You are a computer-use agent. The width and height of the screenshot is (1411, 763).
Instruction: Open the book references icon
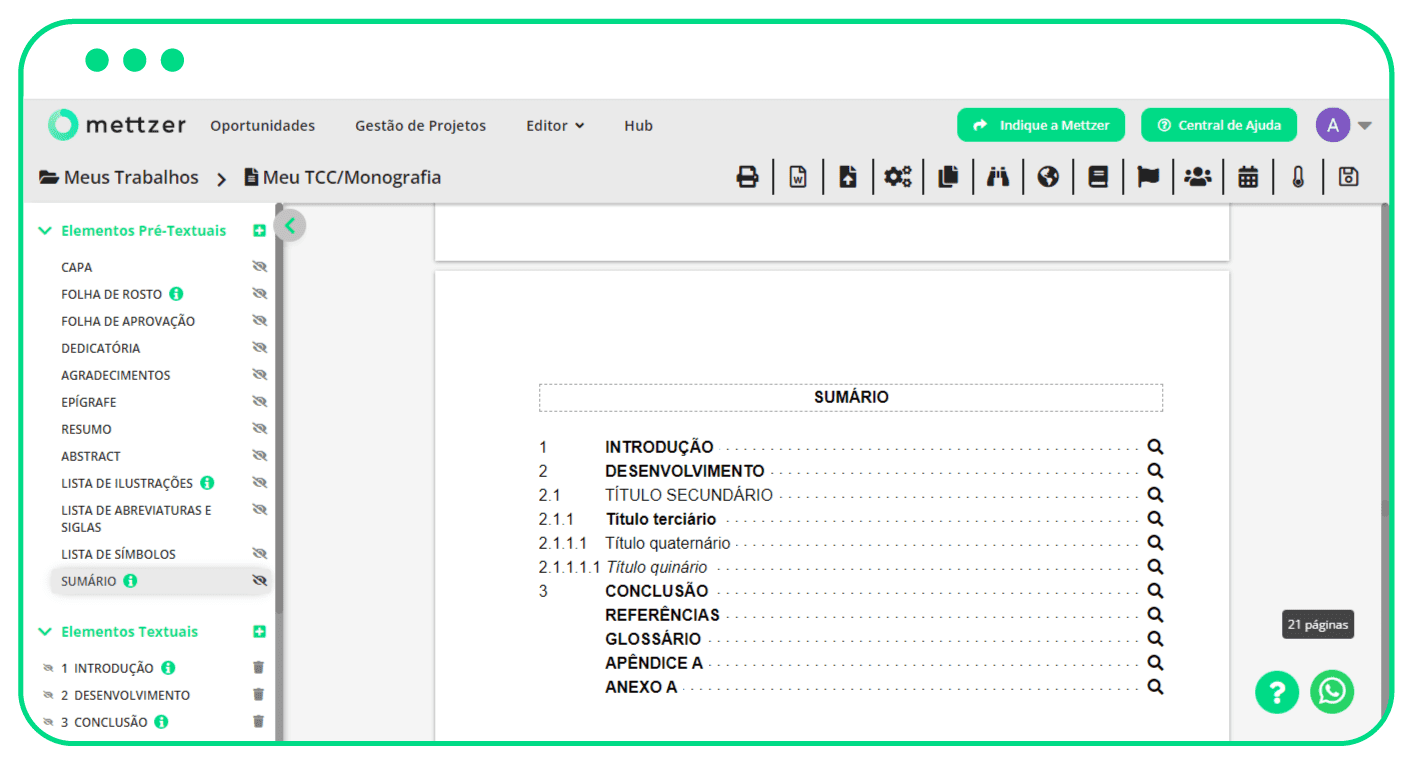click(x=1098, y=177)
